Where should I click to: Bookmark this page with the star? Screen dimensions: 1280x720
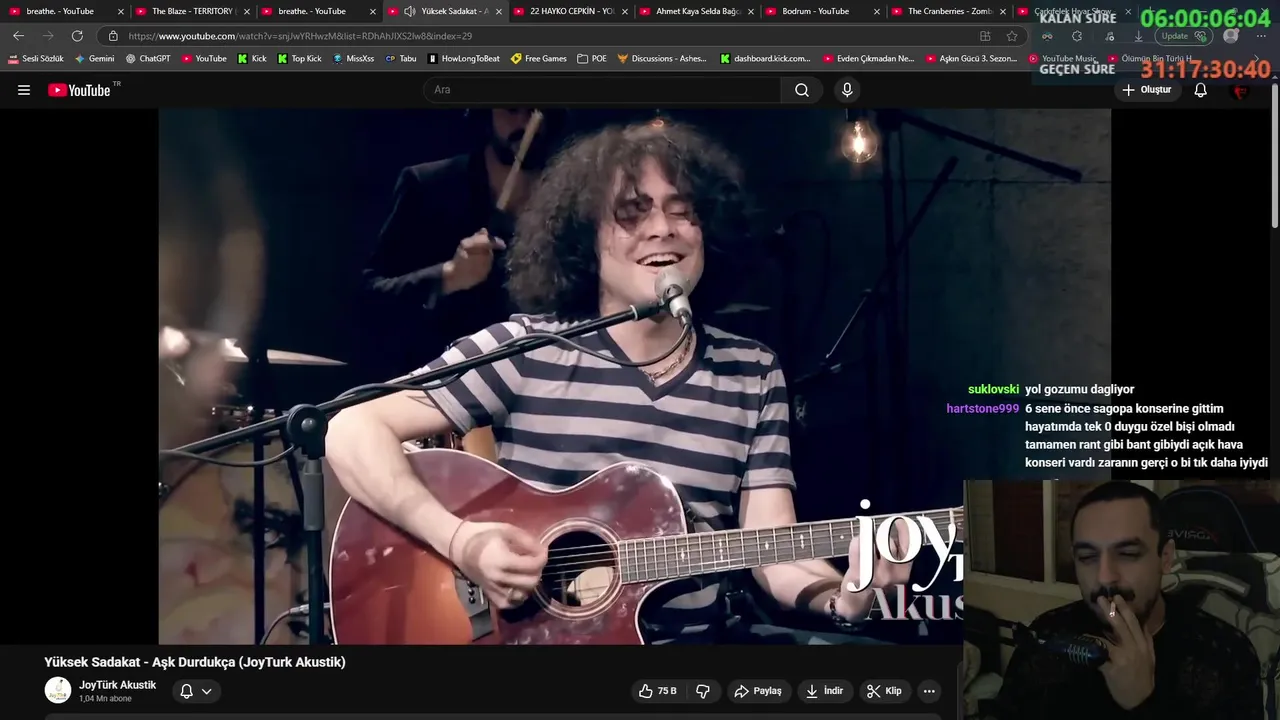(x=1012, y=36)
